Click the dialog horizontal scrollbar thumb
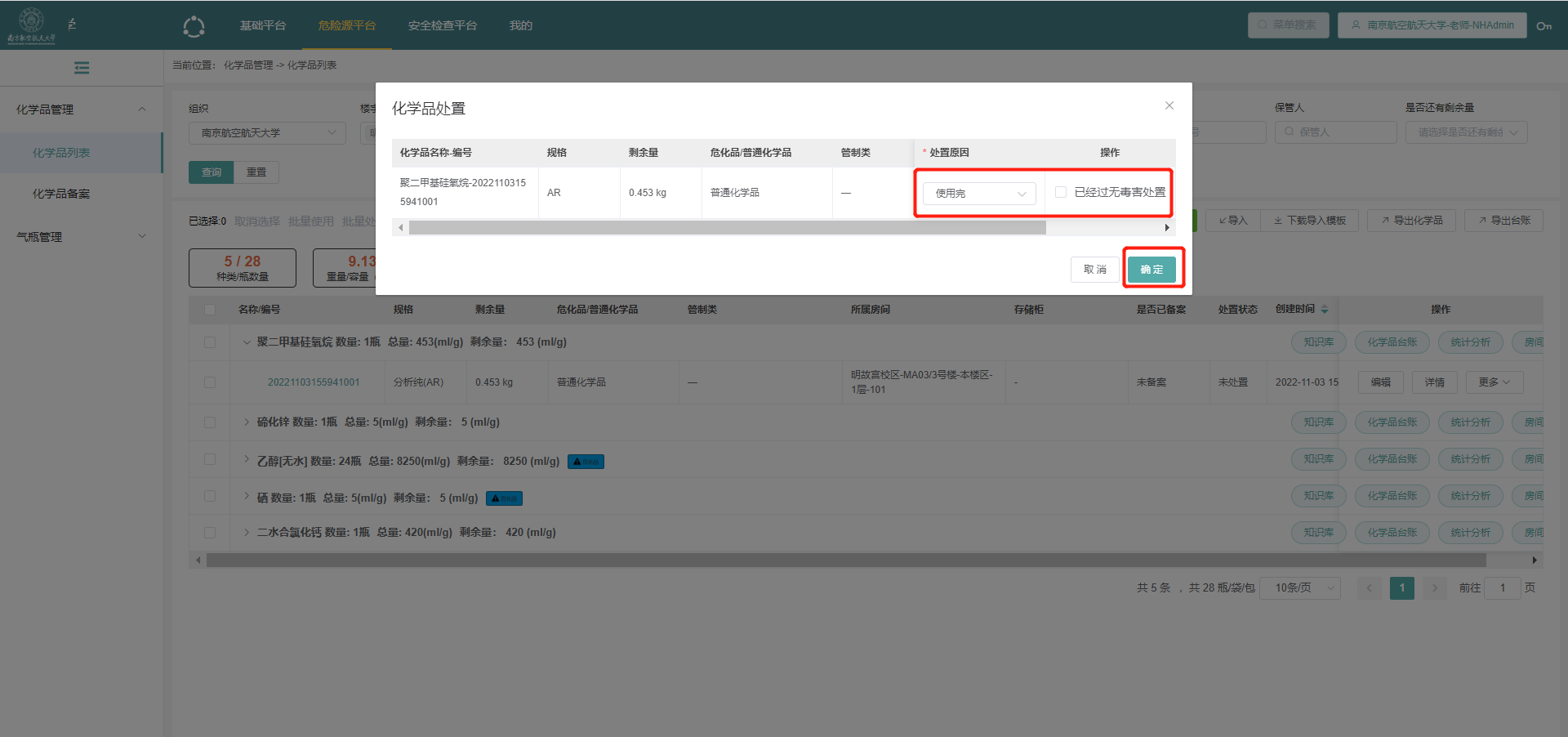Image resolution: width=1568 pixels, height=737 pixels. point(727,228)
